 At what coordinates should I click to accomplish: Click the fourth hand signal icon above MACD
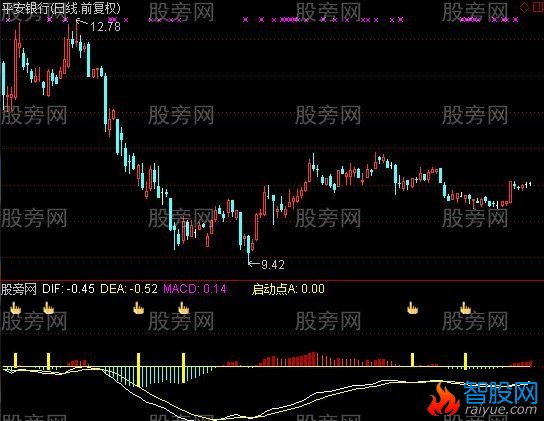click(184, 308)
